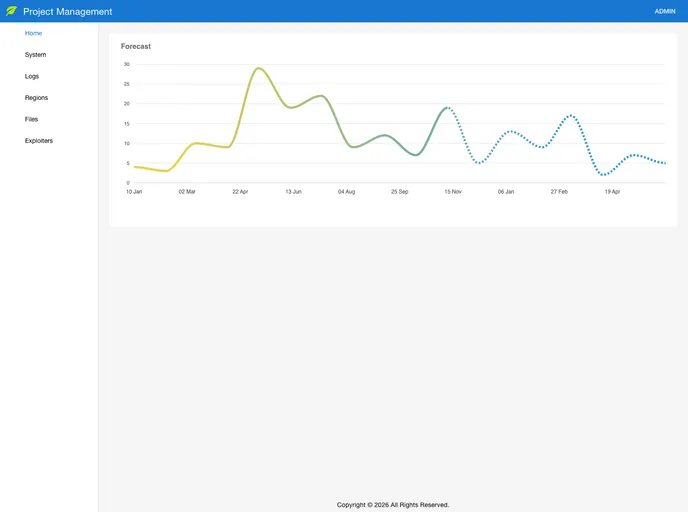Select Exploiters in the sidebar

[x=39, y=140]
